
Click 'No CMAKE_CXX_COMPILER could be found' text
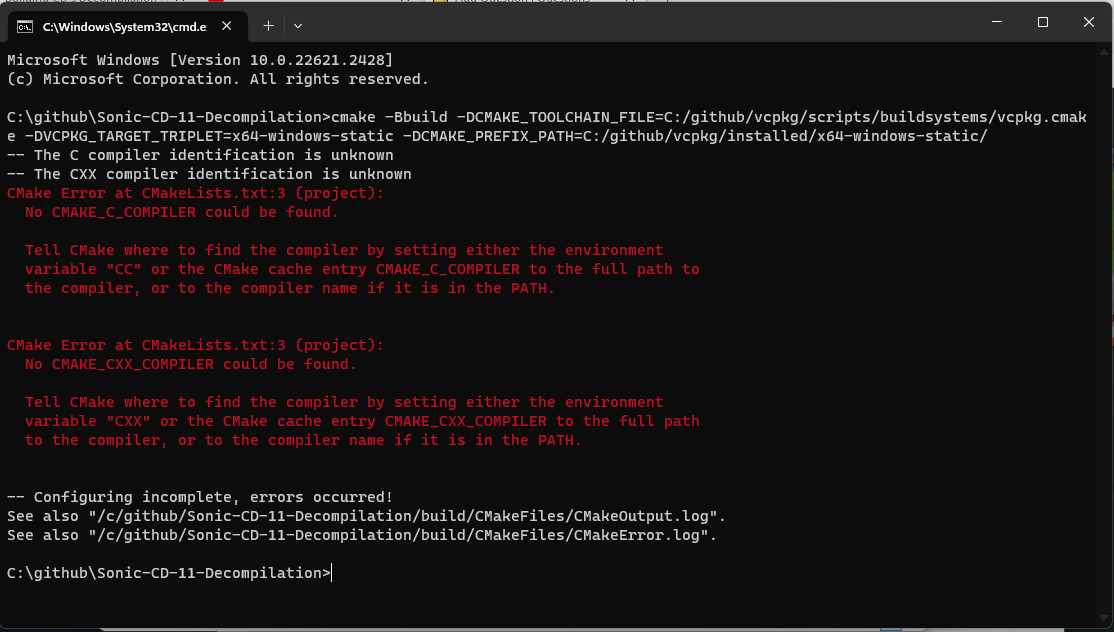click(x=190, y=364)
